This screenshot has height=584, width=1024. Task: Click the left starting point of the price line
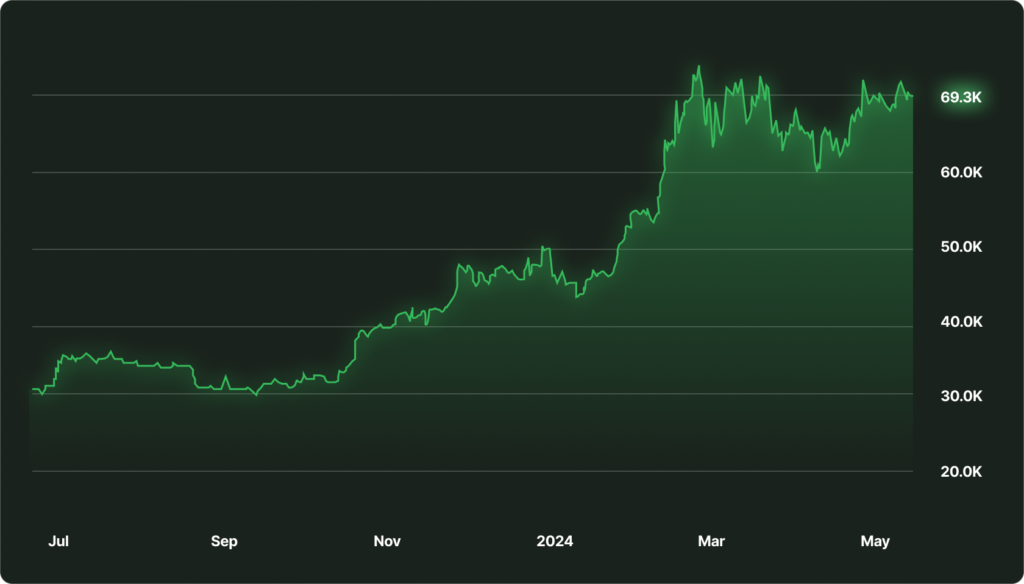point(32,389)
